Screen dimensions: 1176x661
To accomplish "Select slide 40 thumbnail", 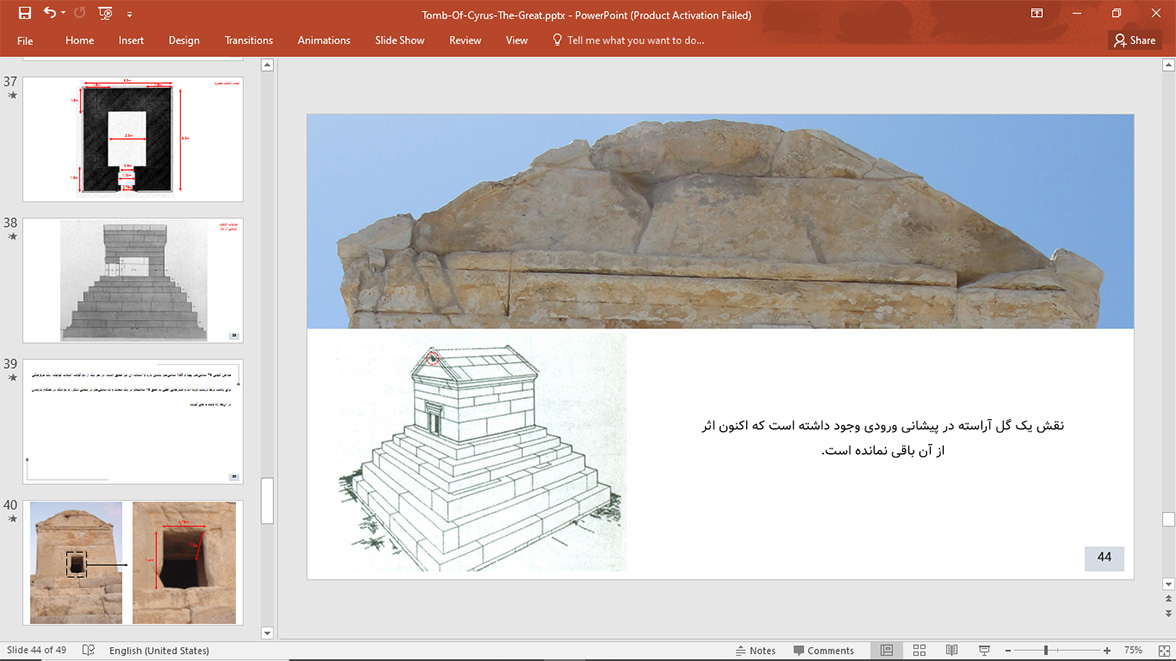I will click(133, 562).
